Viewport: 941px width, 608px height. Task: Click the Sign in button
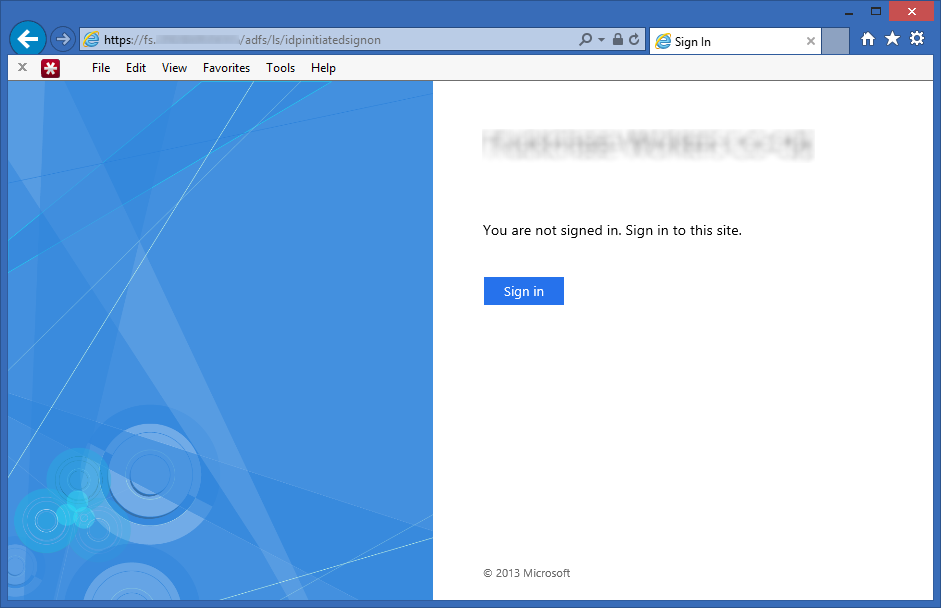point(523,291)
